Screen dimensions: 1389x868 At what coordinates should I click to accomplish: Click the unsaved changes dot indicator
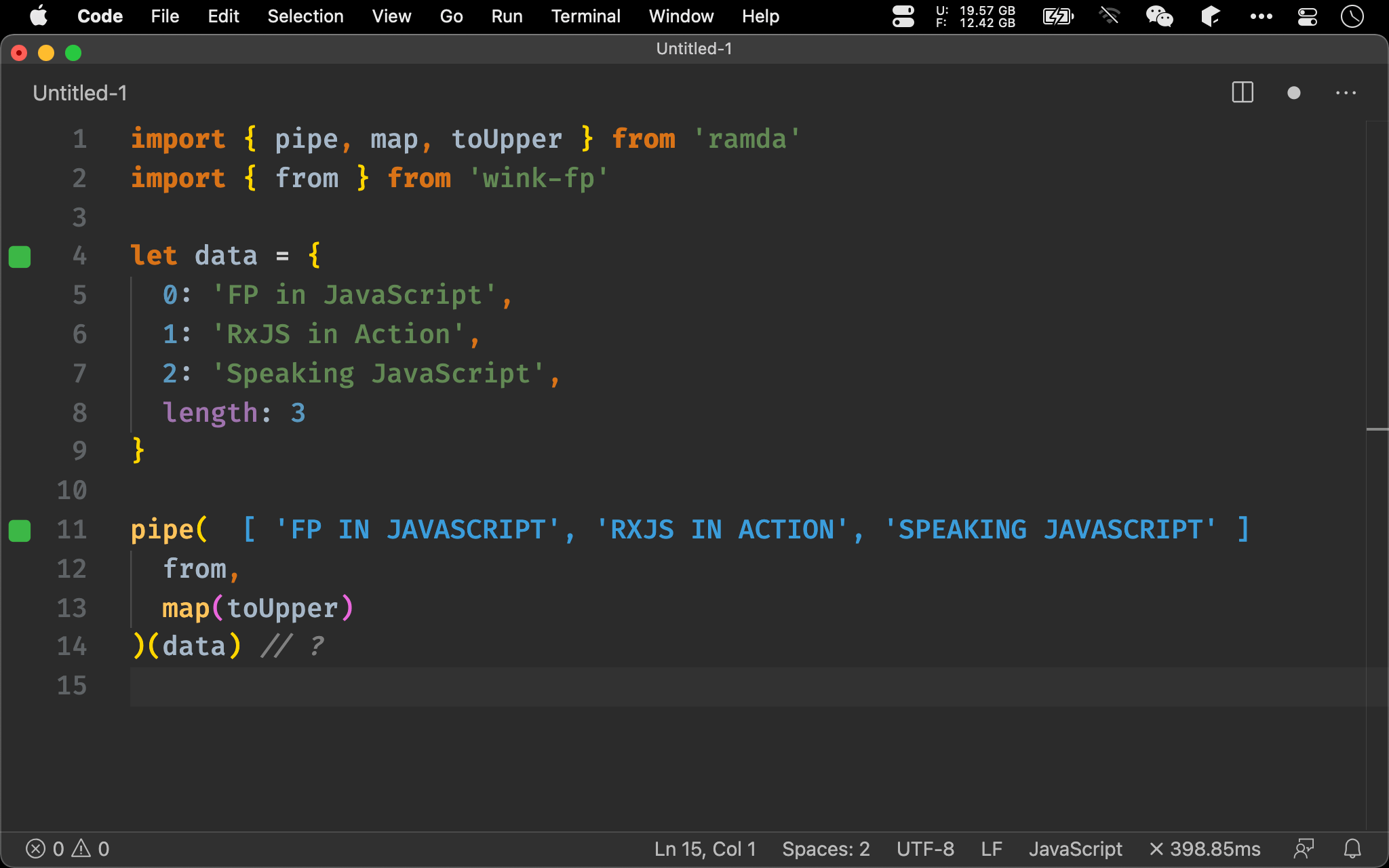(x=1293, y=92)
